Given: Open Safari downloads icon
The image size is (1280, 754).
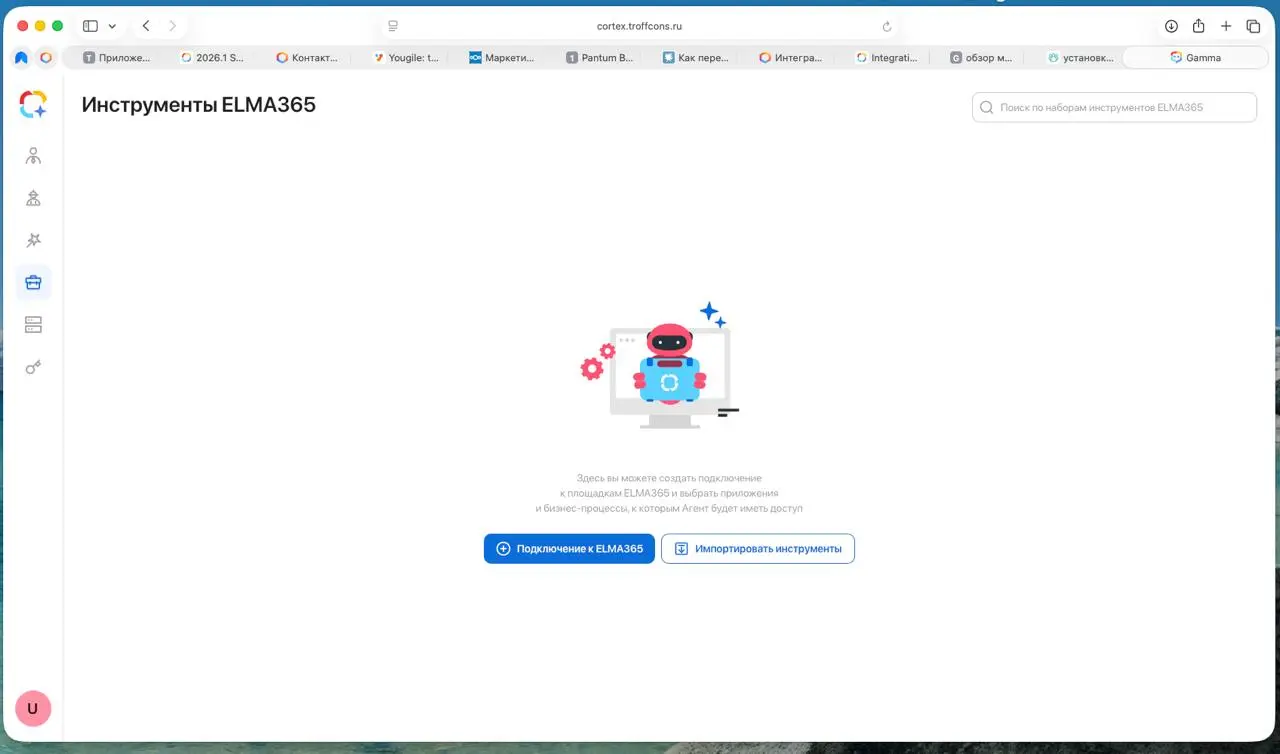Looking at the screenshot, I should [x=1171, y=26].
